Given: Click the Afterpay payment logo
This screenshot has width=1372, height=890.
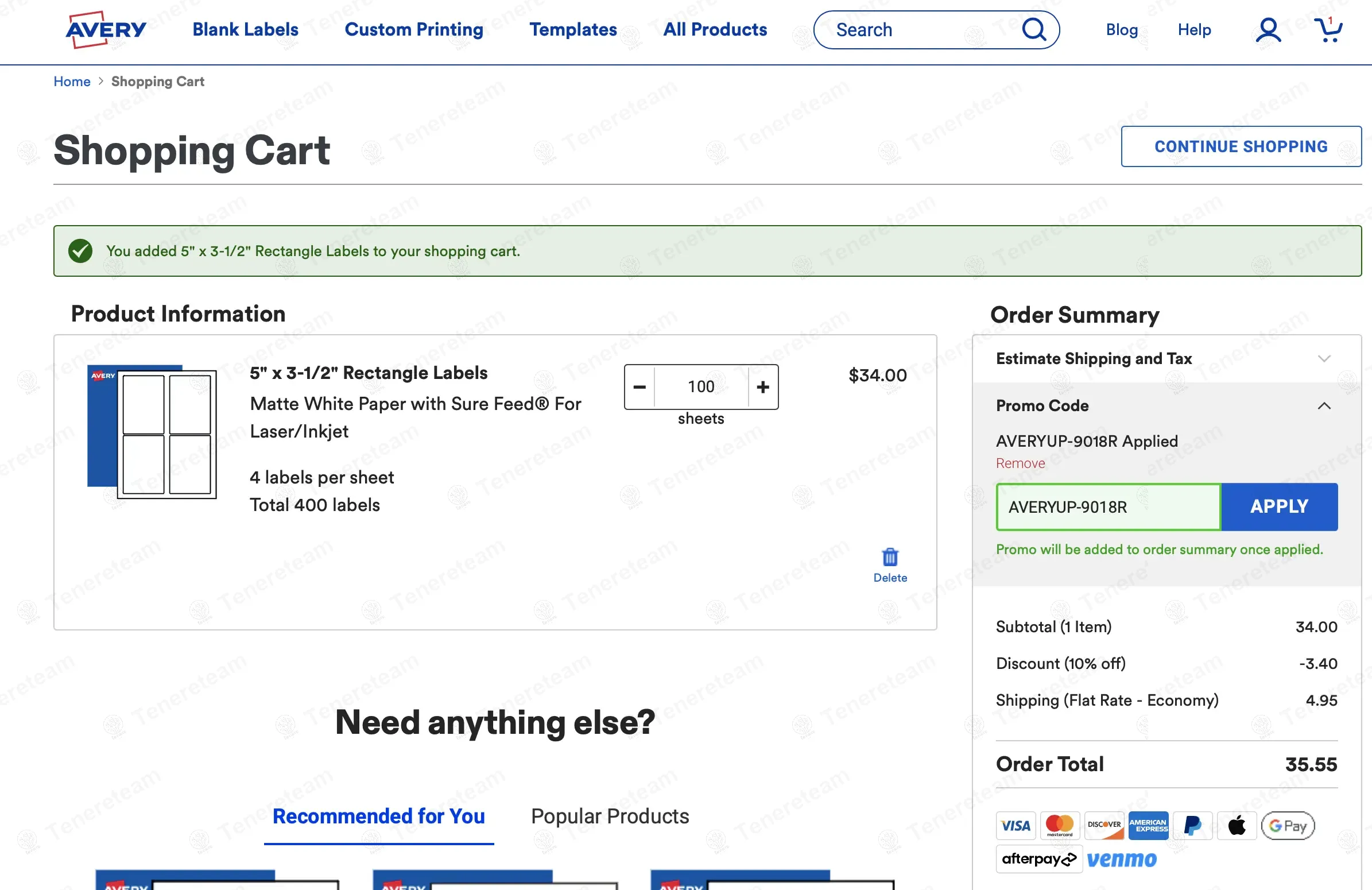Looking at the screenshot, I should [1038, 859].
